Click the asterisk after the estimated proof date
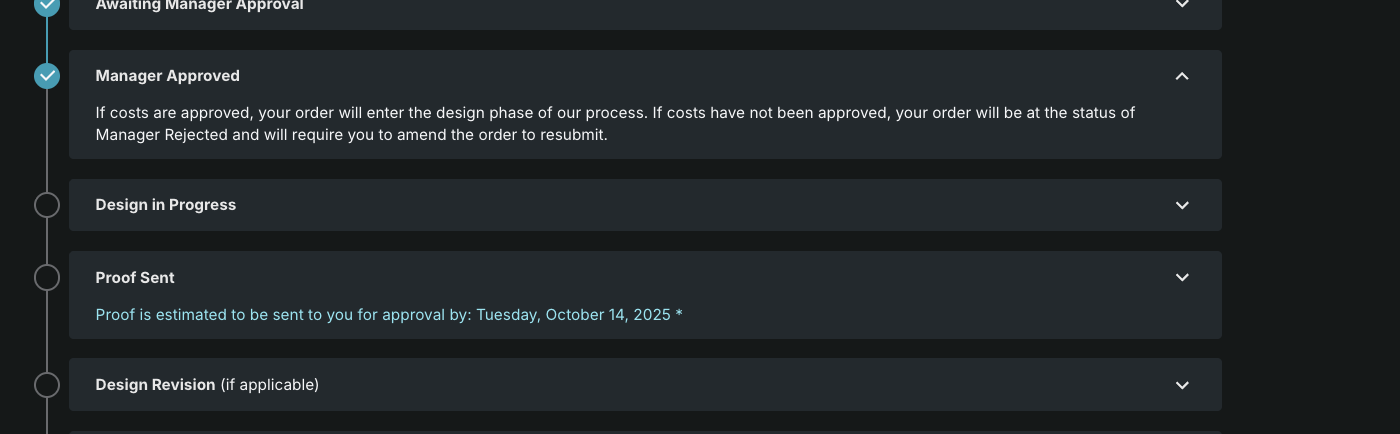1400x434 pixels. pos(679,315)
